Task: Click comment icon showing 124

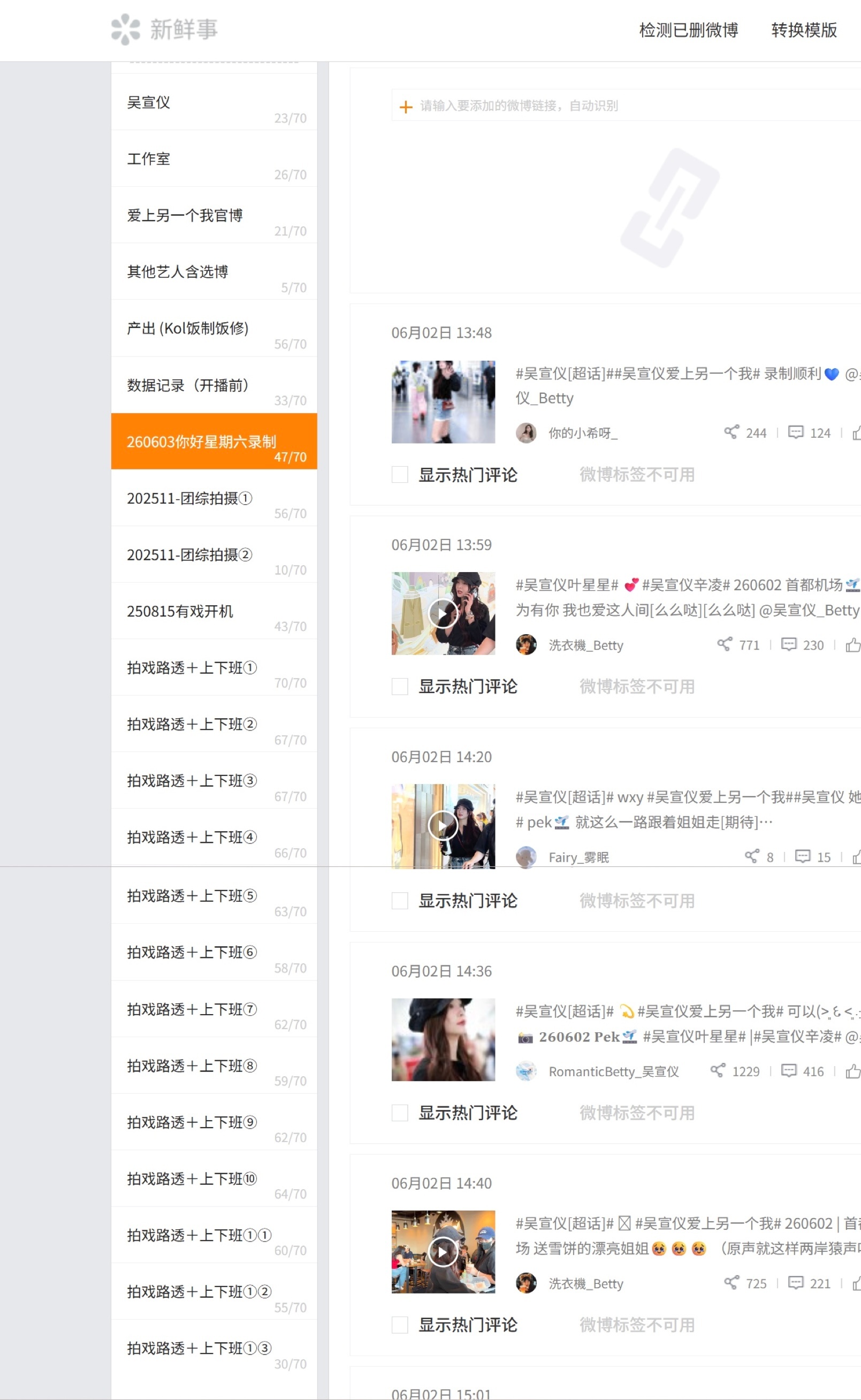Action: point(796,432)
